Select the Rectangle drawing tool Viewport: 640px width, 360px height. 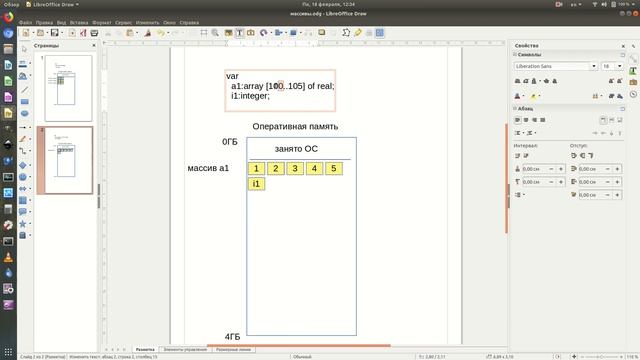pyautogui.click(x=24, y=102)
